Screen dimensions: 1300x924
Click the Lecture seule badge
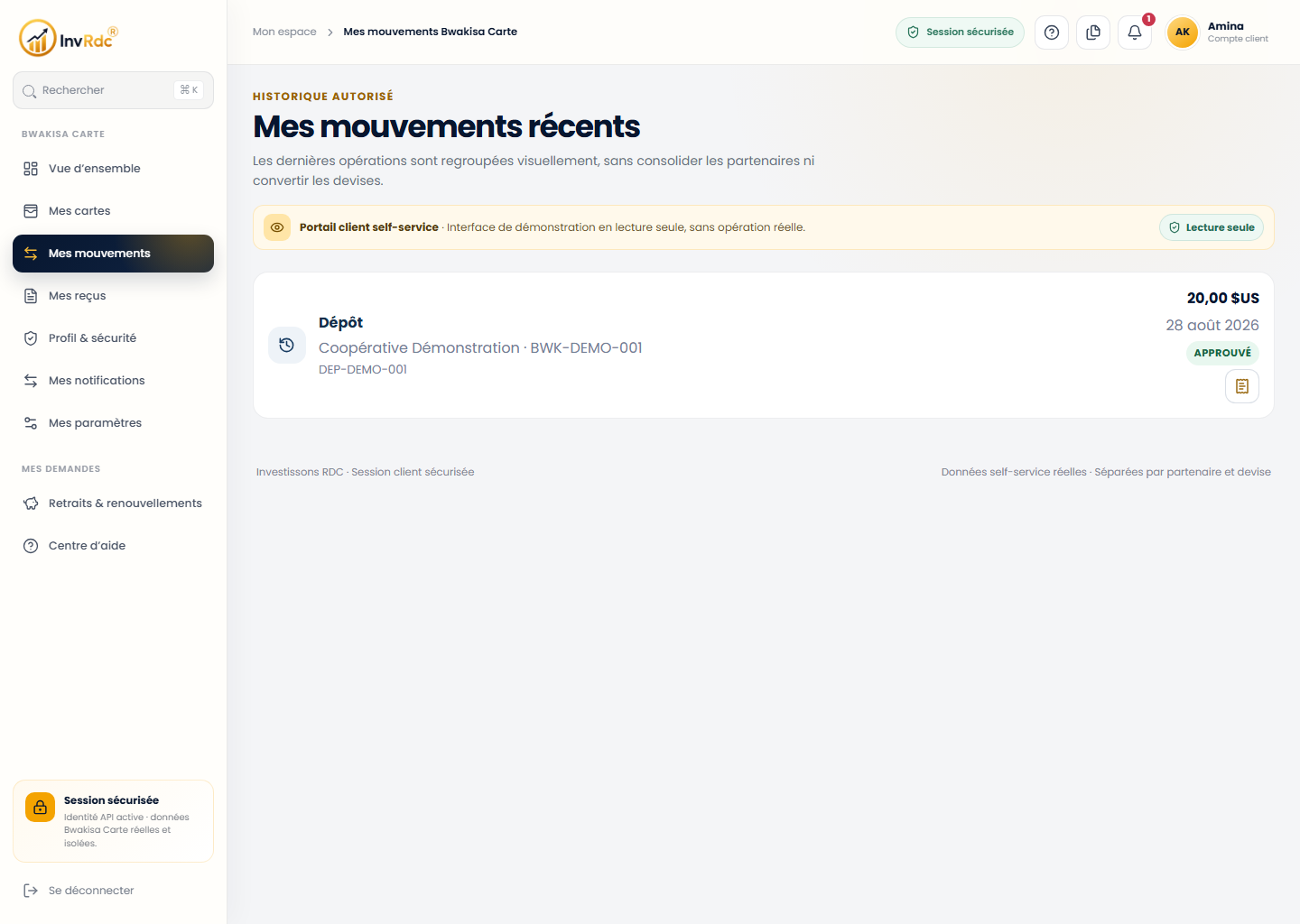tap(1211, 227)
